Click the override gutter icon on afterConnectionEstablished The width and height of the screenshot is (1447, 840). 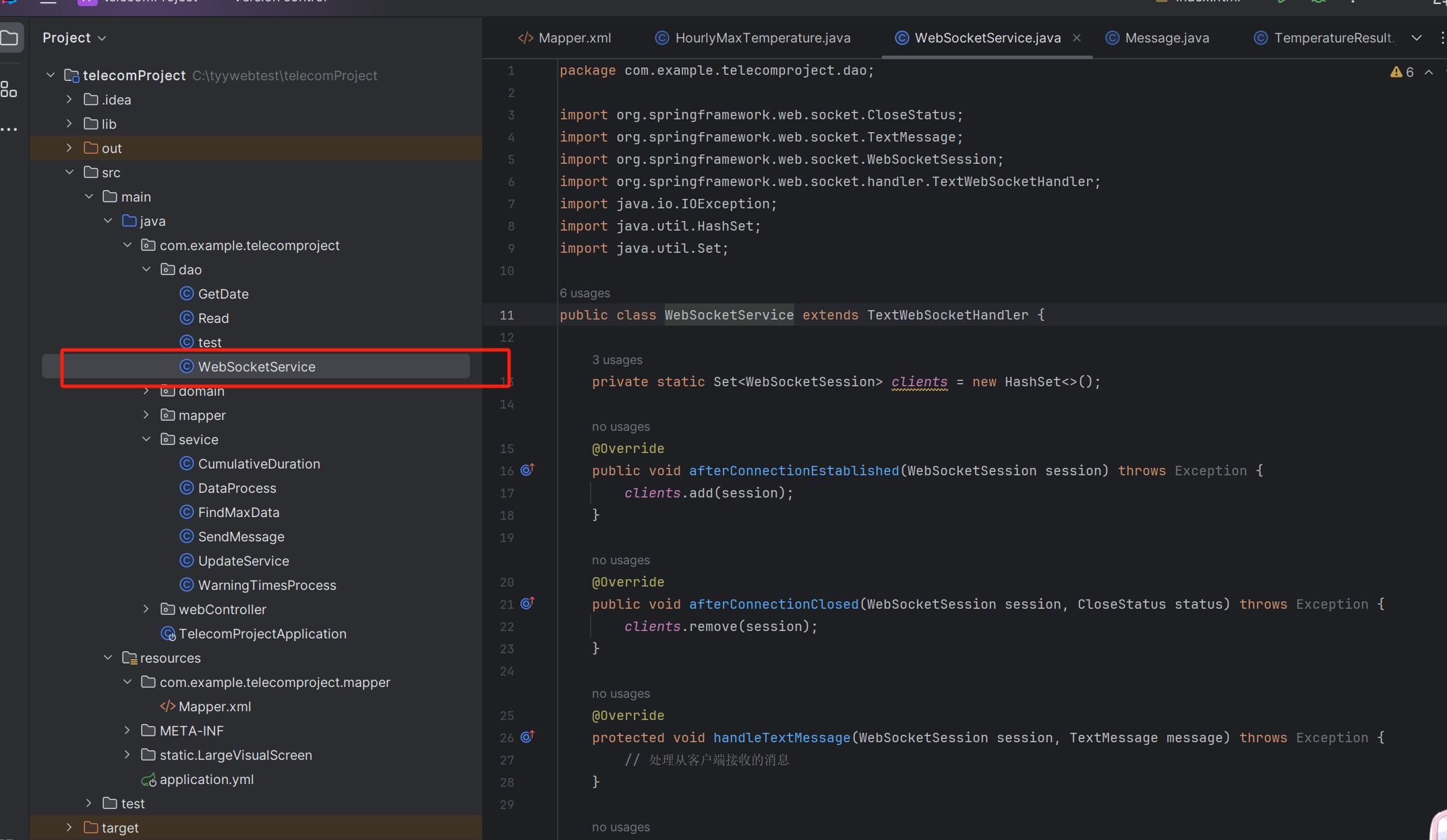point(528,469)
